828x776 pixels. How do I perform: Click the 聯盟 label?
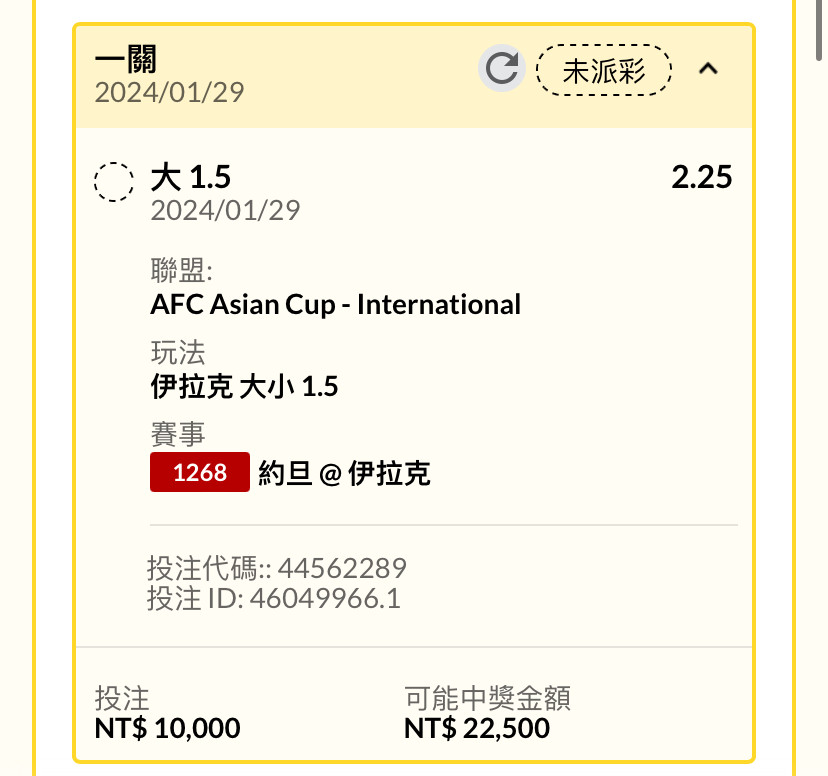[x=181, y=270]
